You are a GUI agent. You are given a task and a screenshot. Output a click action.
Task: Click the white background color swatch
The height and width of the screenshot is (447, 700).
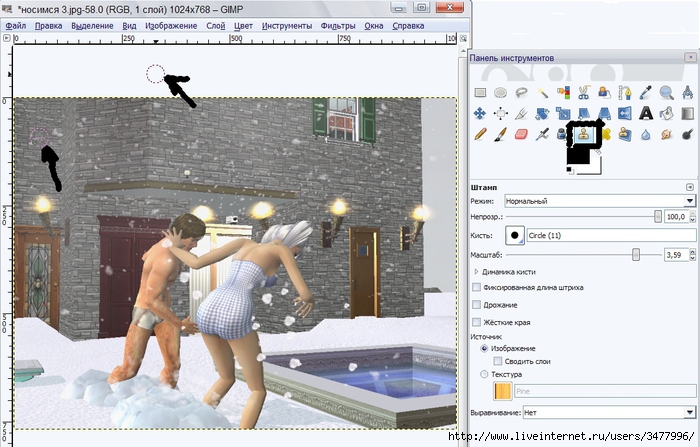(595, 167)
